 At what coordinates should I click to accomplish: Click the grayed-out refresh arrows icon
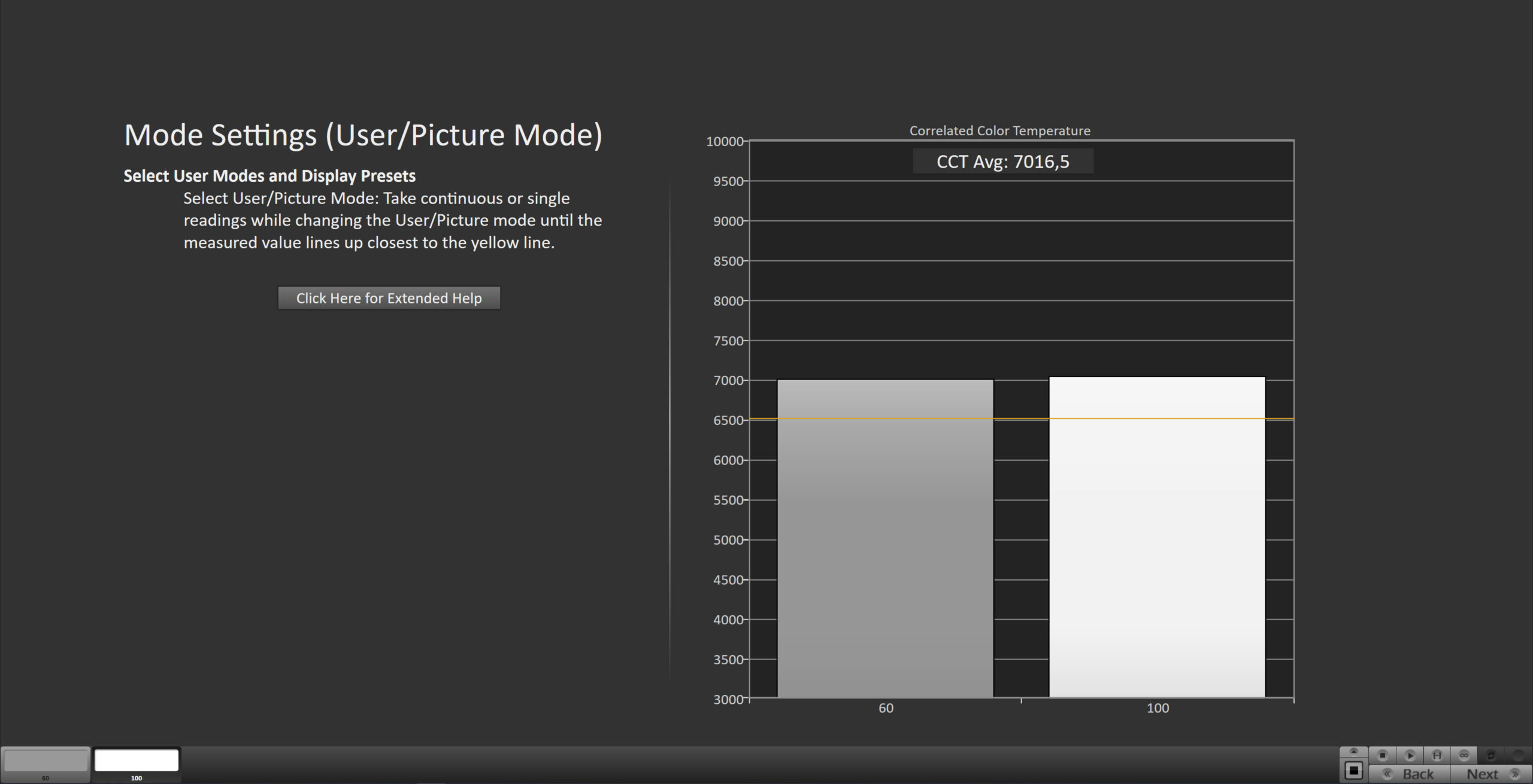(1491, 755)
